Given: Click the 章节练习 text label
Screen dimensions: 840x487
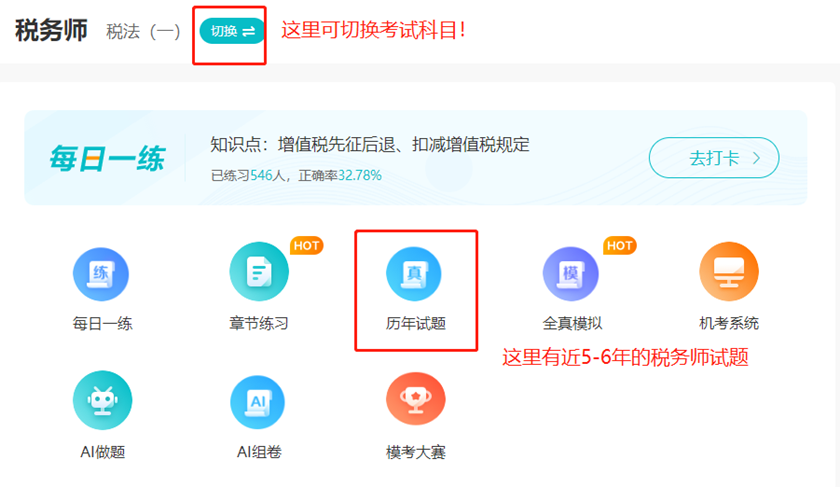Looking at the screenshot, I should coord(259,324).
